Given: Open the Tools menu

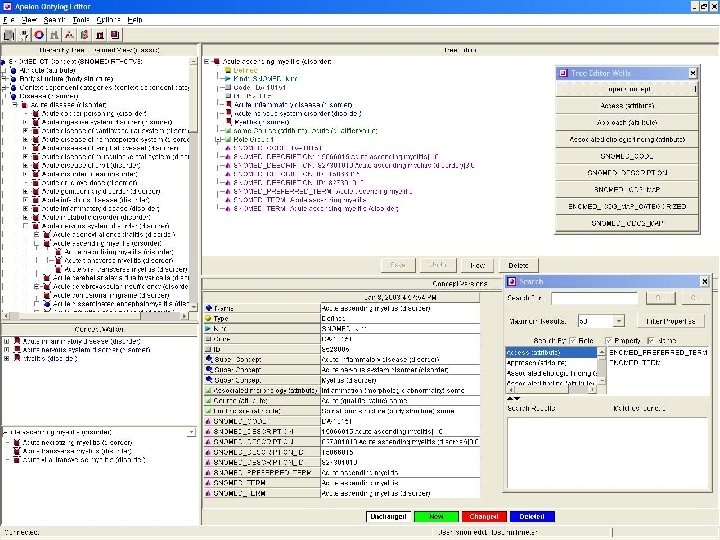Looking at the screenshot, I should [81, 19].
